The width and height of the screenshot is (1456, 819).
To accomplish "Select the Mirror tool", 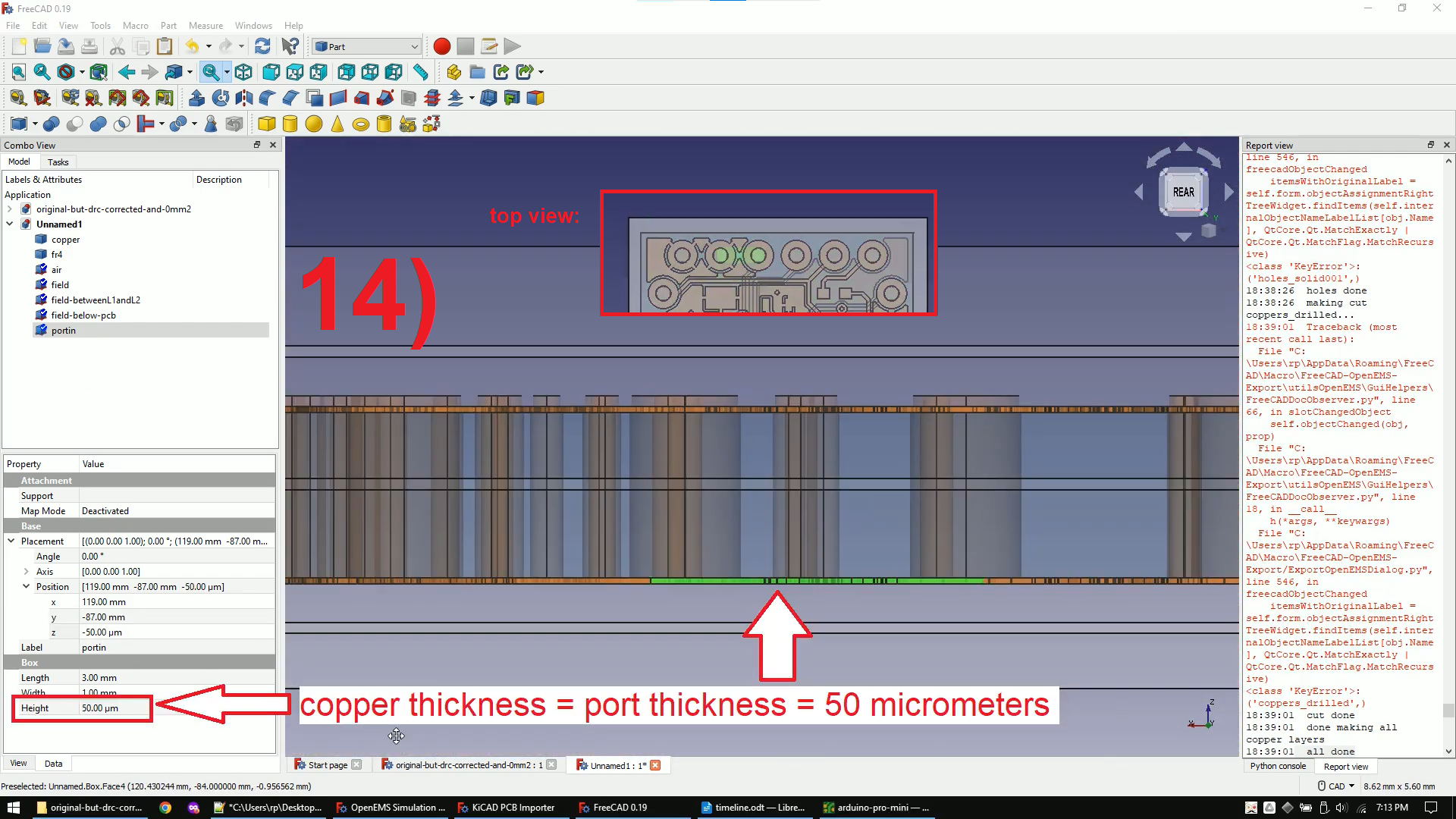I will click(243, 98).
